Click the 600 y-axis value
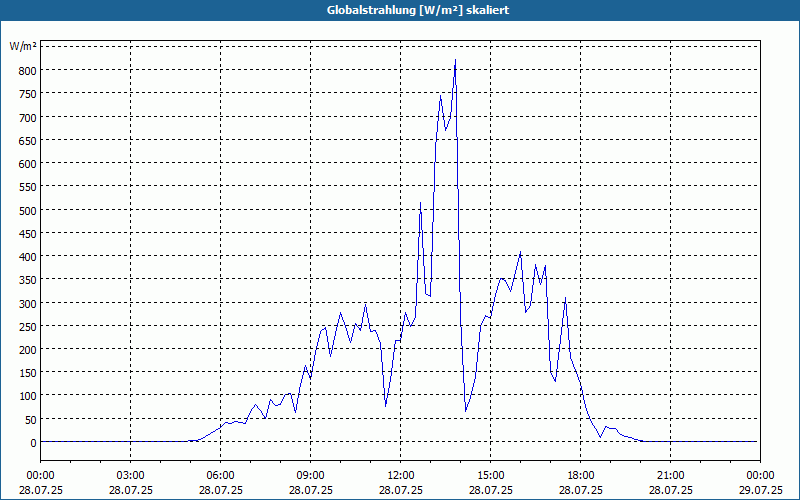800x500 pixels. point(28,164)
